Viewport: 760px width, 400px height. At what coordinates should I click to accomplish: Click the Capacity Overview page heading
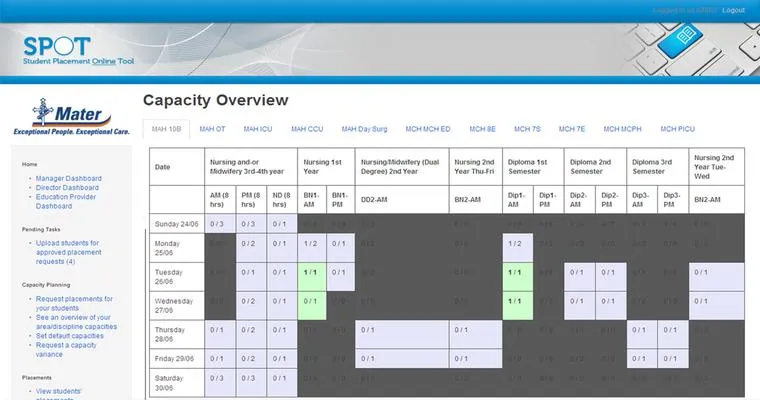click(216, 100)
